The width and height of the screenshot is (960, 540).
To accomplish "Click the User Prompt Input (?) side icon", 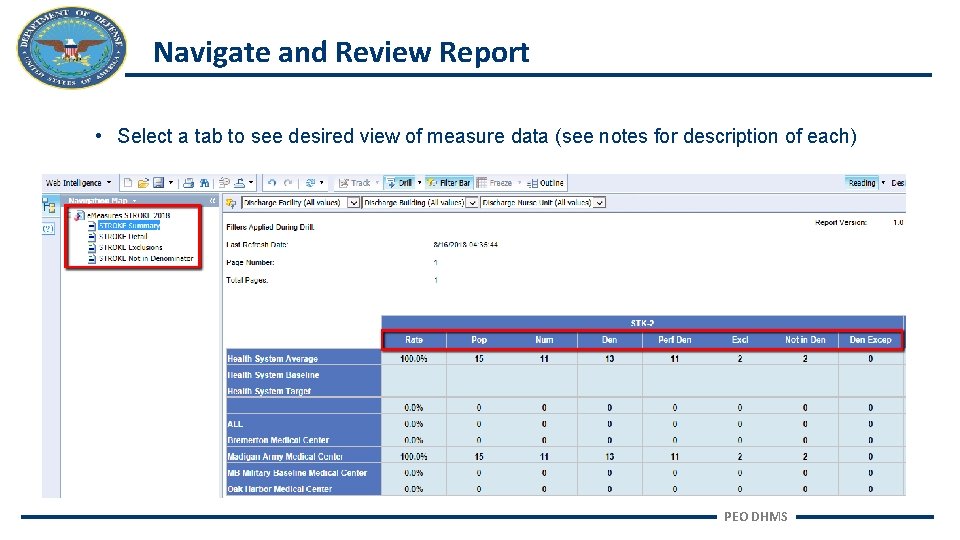I will point(48,229).
